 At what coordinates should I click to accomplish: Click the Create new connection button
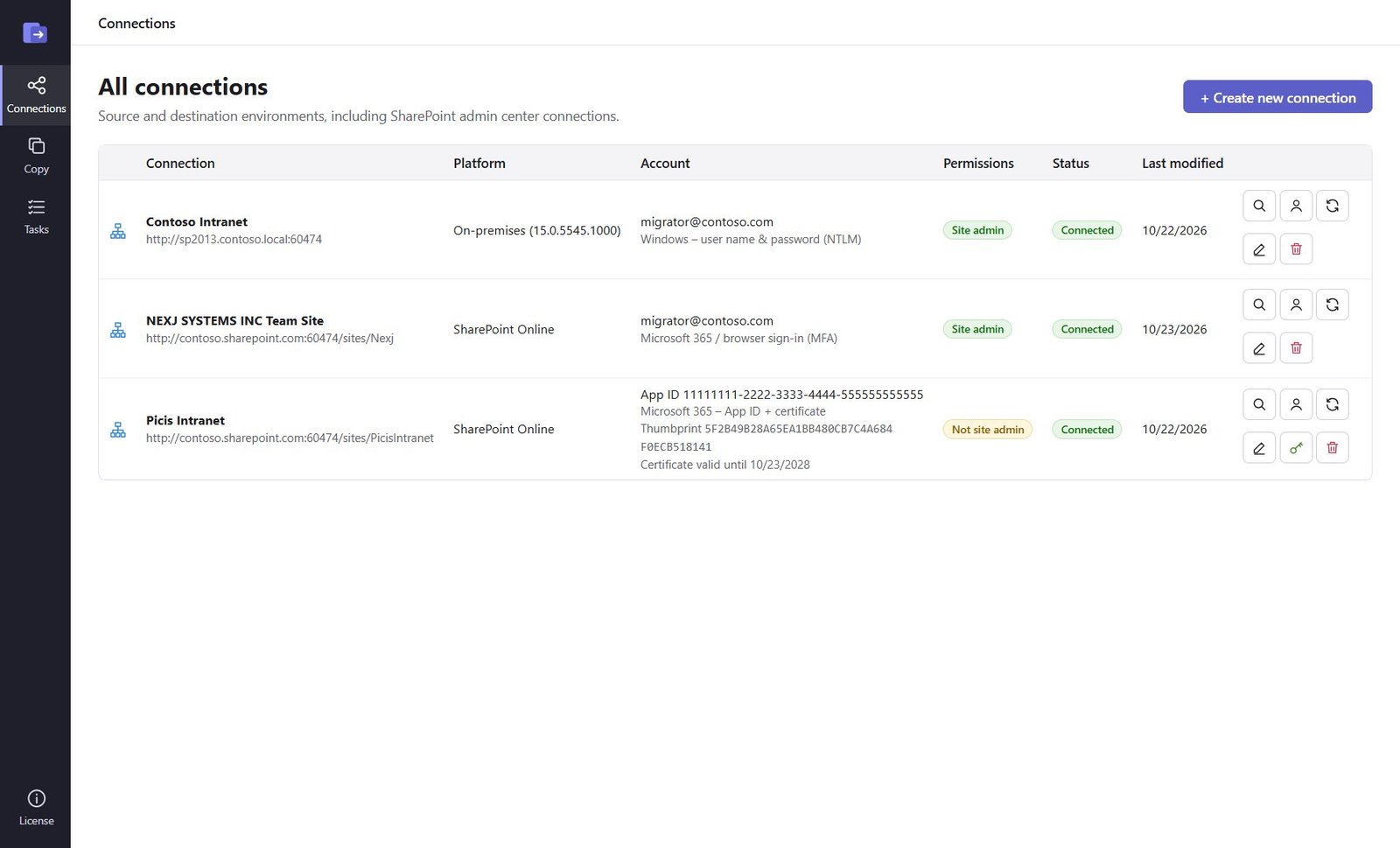[1277, 97]
